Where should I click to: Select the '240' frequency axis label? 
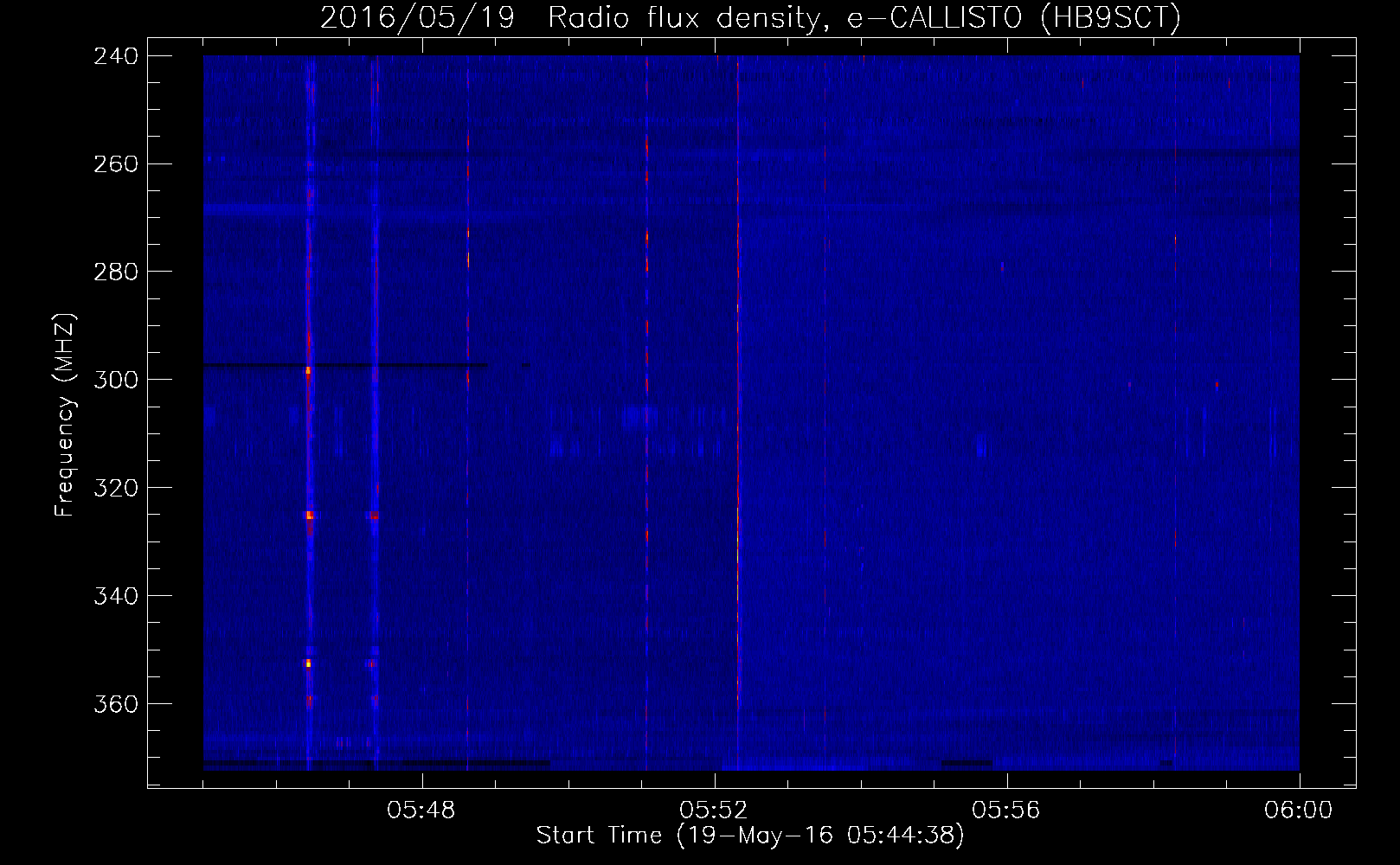coord(115,56)
